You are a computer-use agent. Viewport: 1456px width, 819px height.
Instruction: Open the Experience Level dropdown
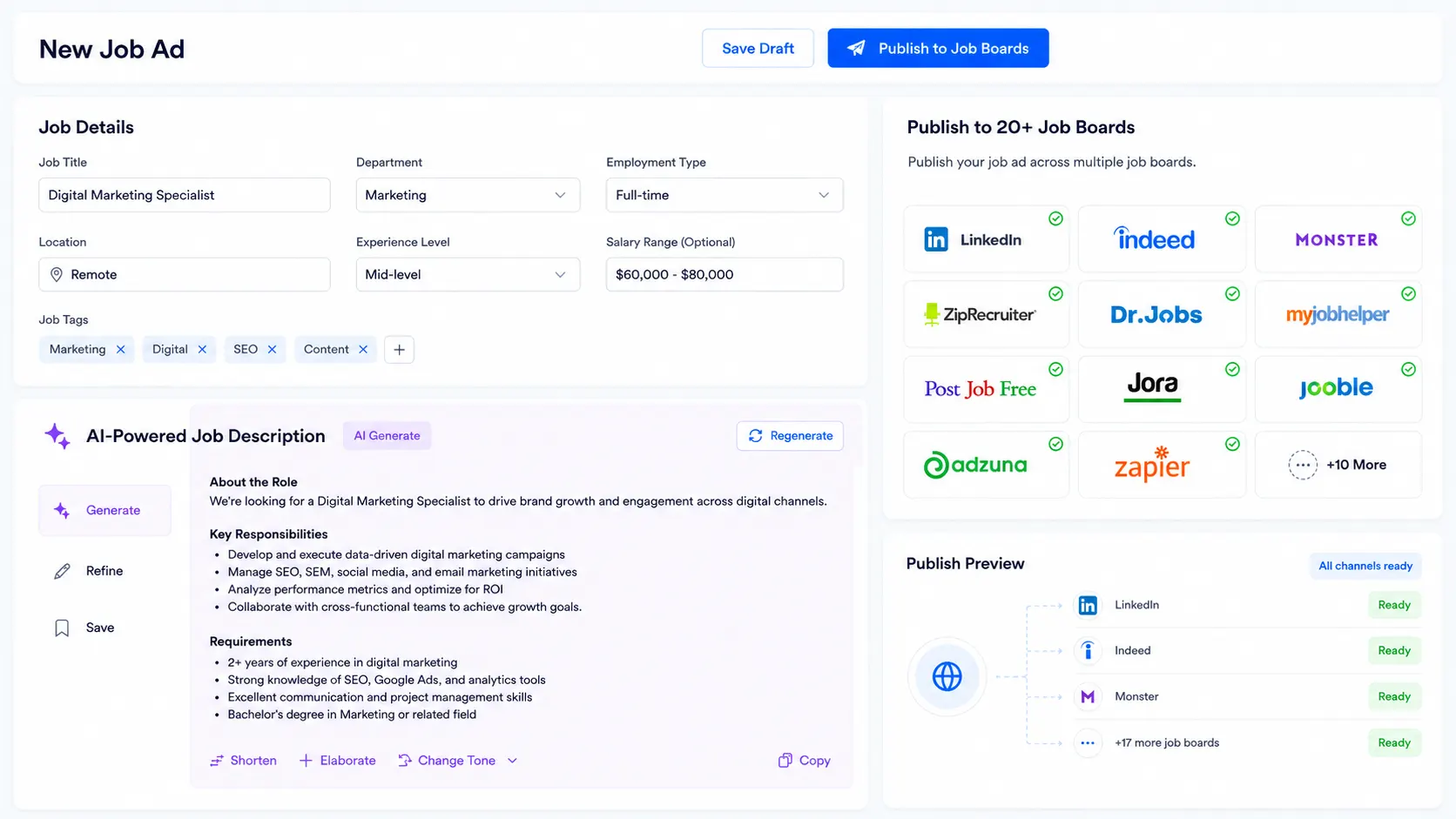(468, 274)
